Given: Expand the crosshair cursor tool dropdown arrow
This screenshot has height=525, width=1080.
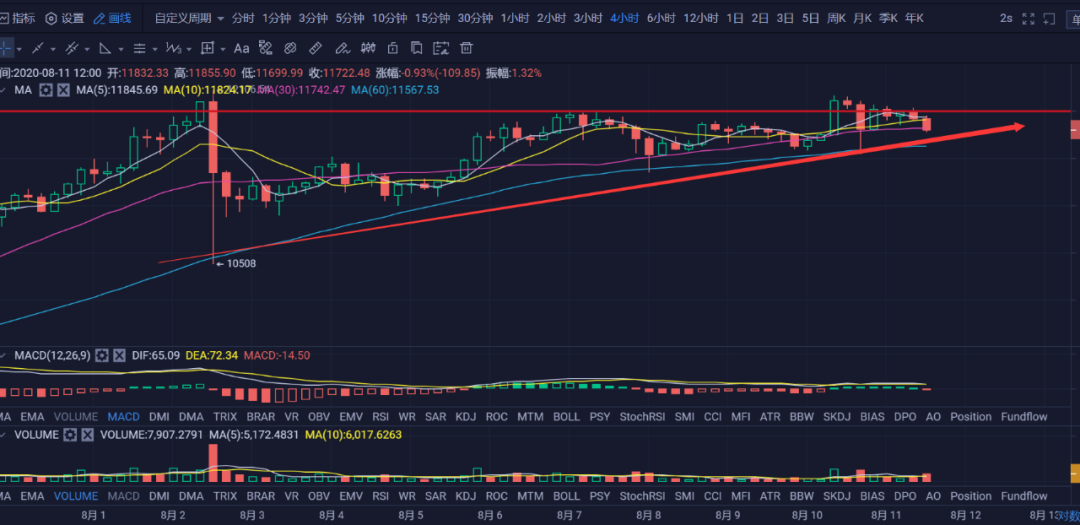Looking at the screenshot, I should 20,48.
